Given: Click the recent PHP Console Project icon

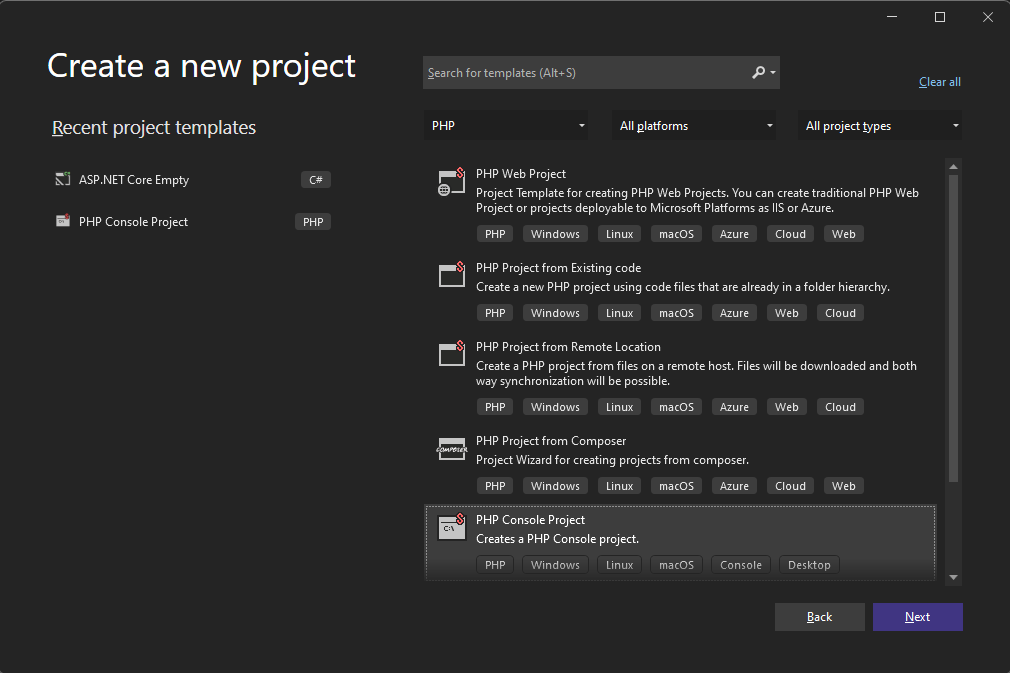Looking at the screenshot, I should click(x=62, y=221).
